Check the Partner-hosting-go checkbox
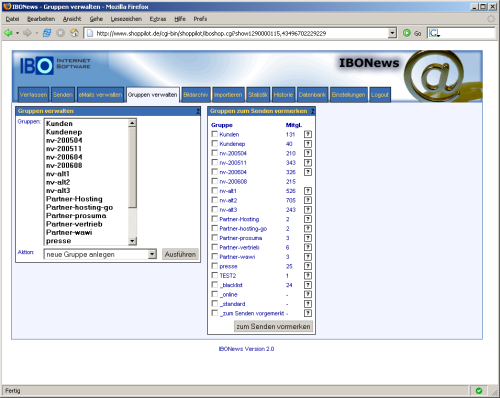The height and width of the screenshot is (398, 500). (215, 228)
